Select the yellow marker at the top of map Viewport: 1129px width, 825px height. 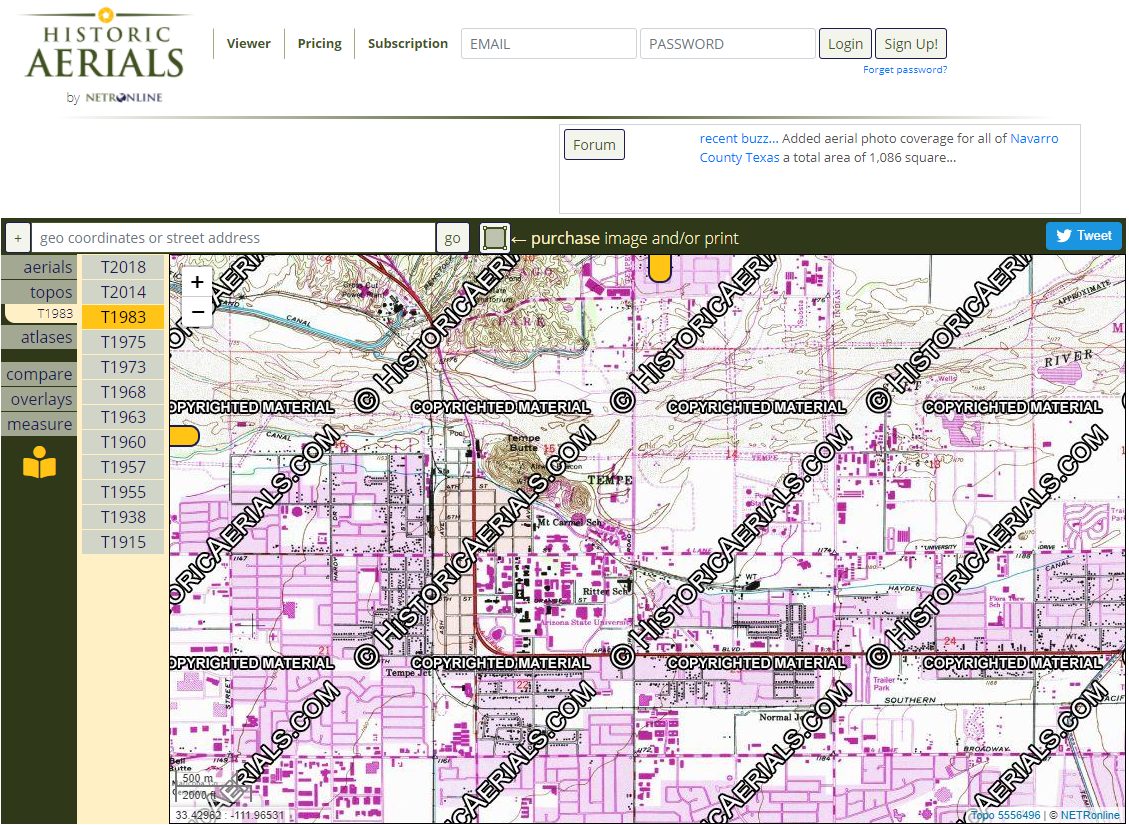coord(662,264)
